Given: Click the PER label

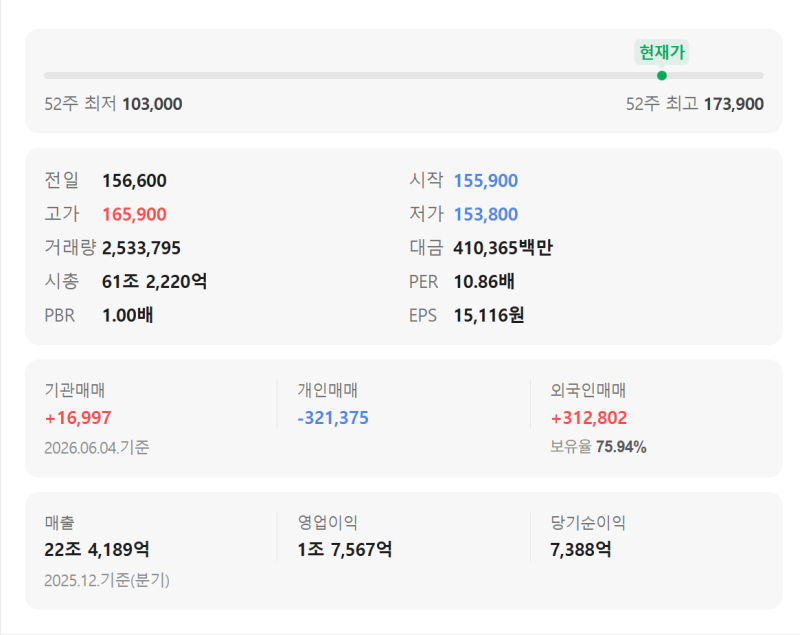Looking at the screenshot, I should (x=423, y=282).
